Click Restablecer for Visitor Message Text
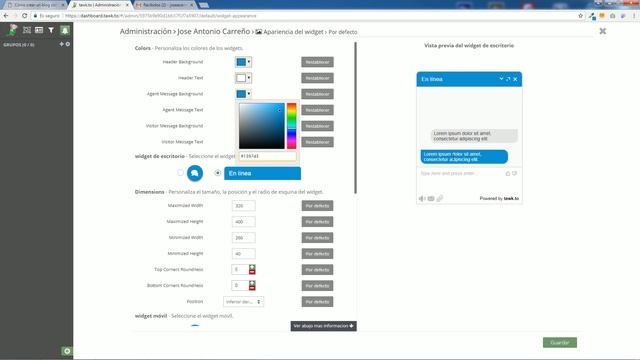Viewport: 640px width, 360px height. pyautogui.click(x=317, y=142)
